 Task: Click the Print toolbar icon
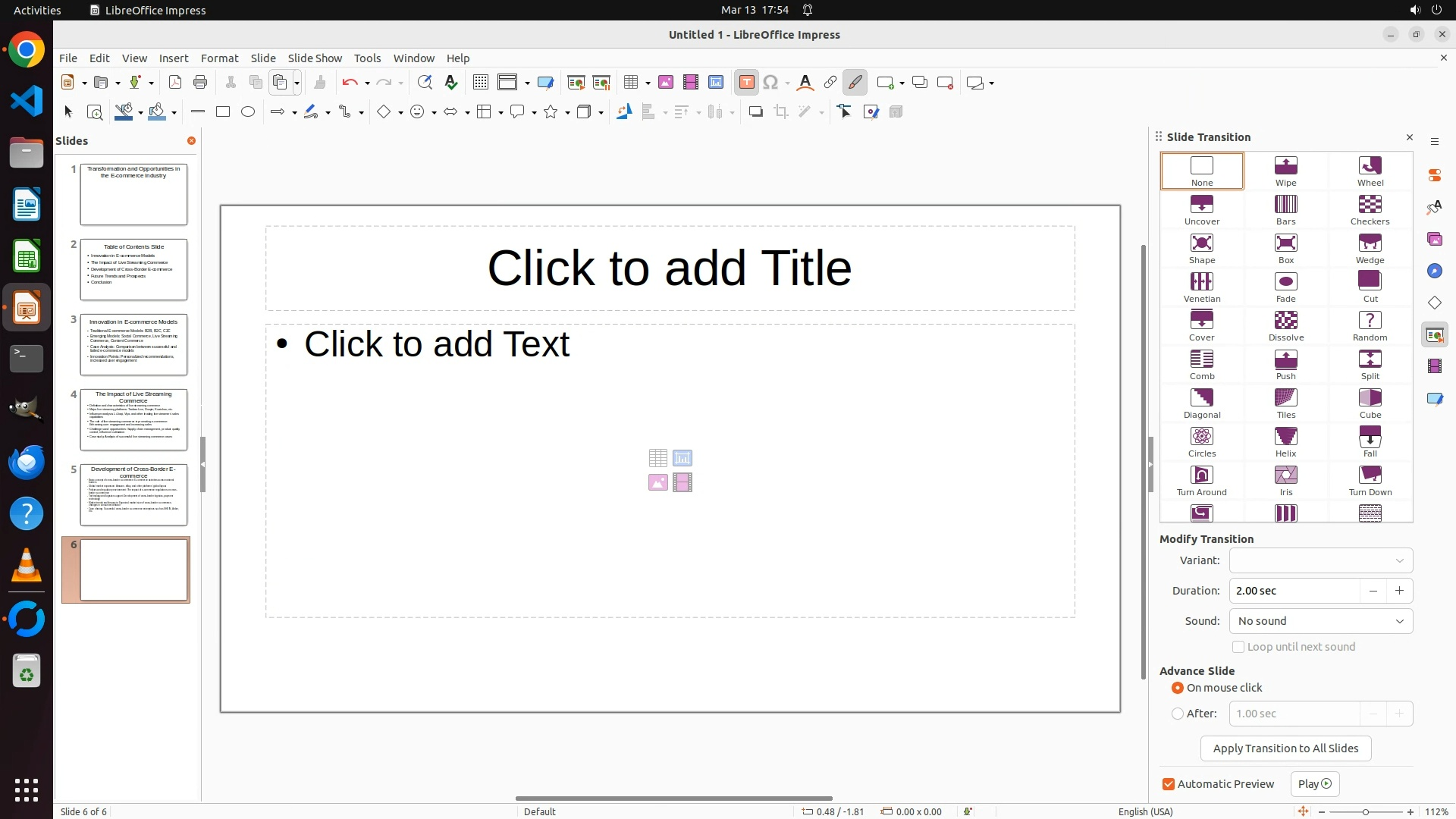(200, 83)
